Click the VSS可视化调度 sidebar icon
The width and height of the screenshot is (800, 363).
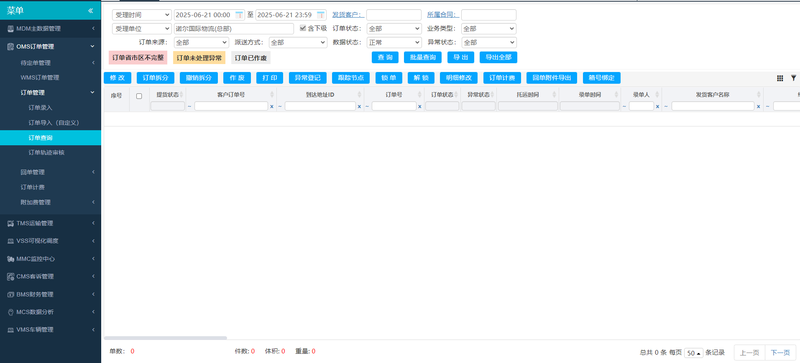pyautogui.click(x=11, y=241)
